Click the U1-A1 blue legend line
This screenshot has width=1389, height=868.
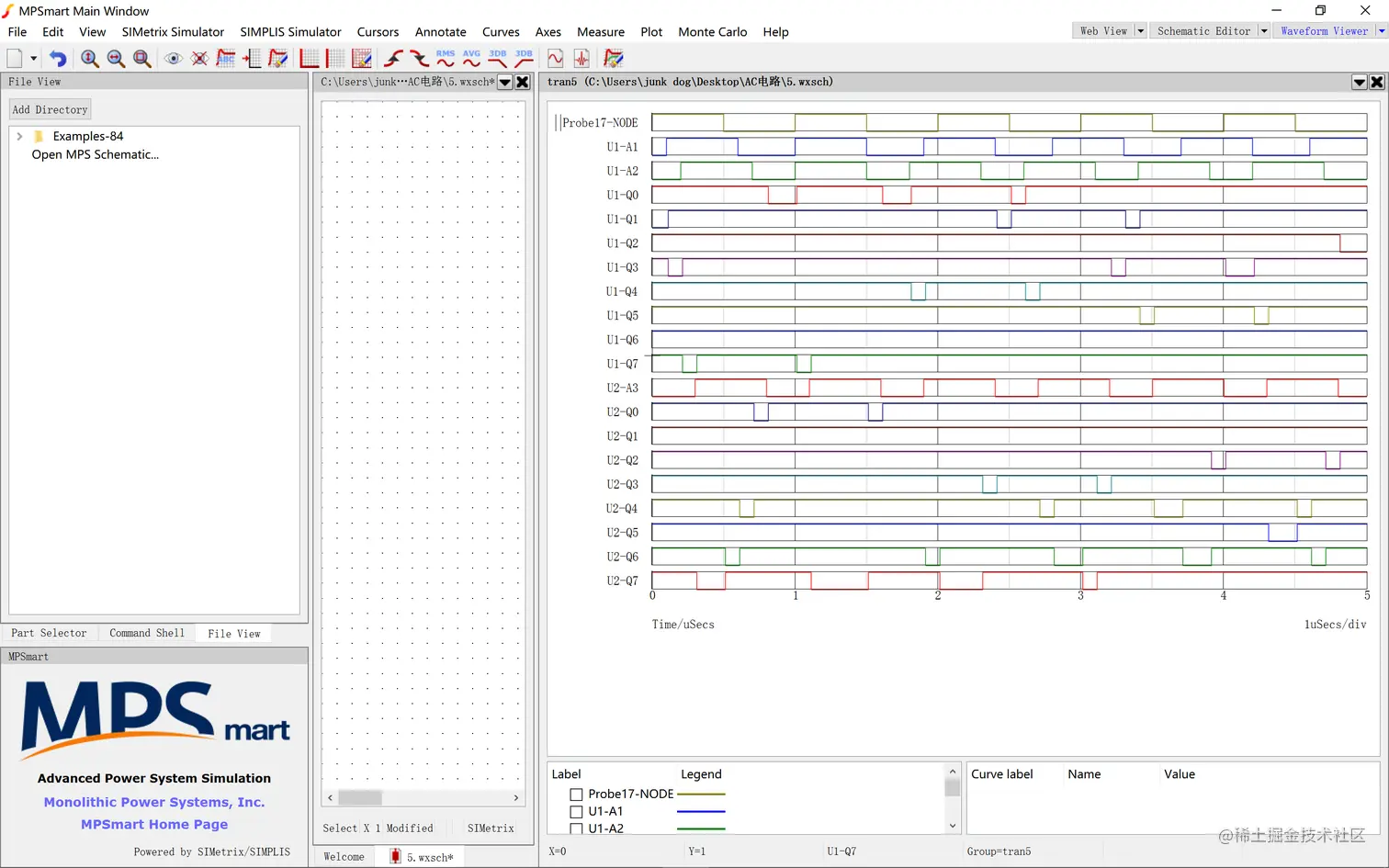tap(701, 812)
